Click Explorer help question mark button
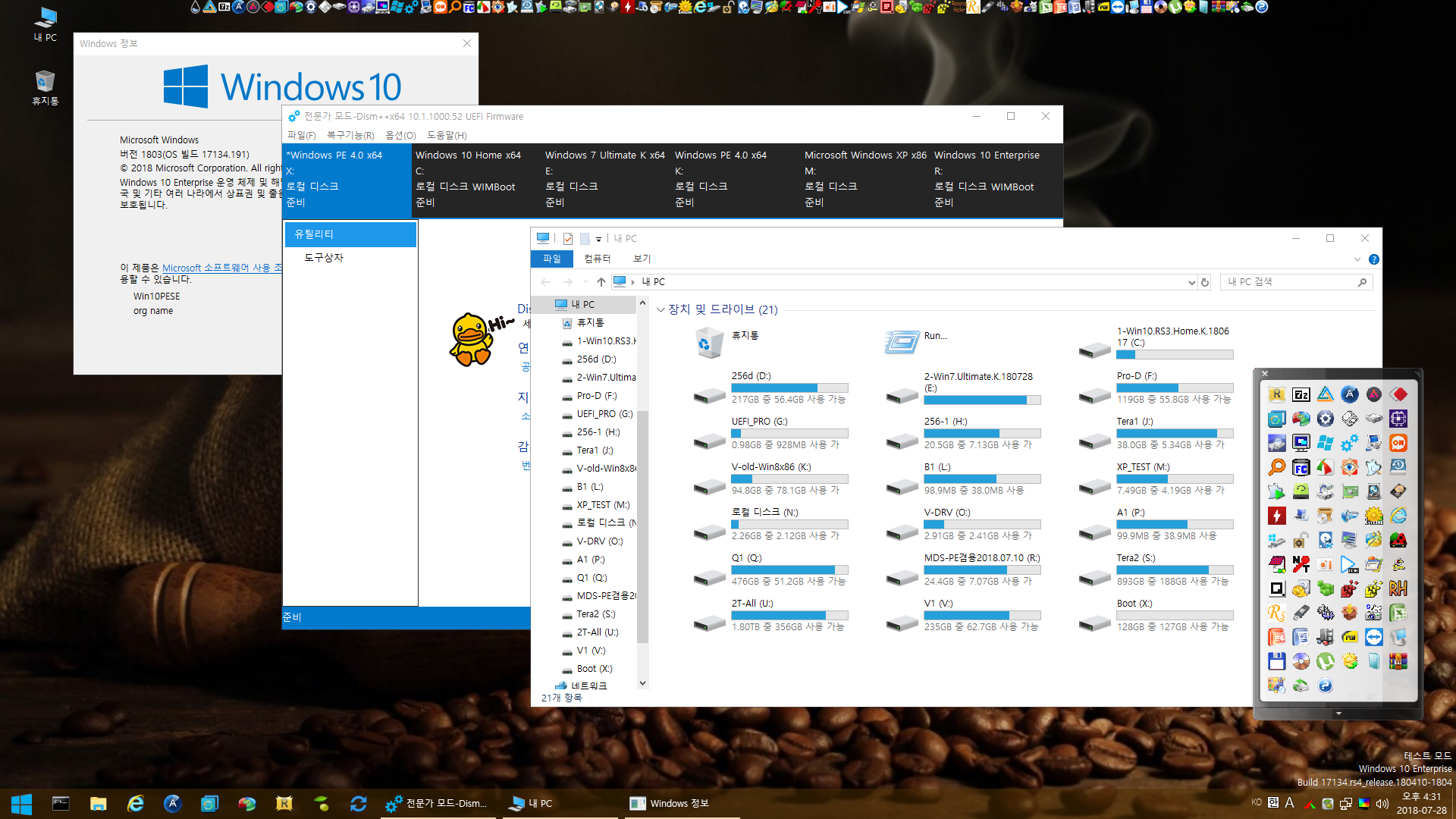This screenshot has width=1456, height=819. (x=1373, y=259)
